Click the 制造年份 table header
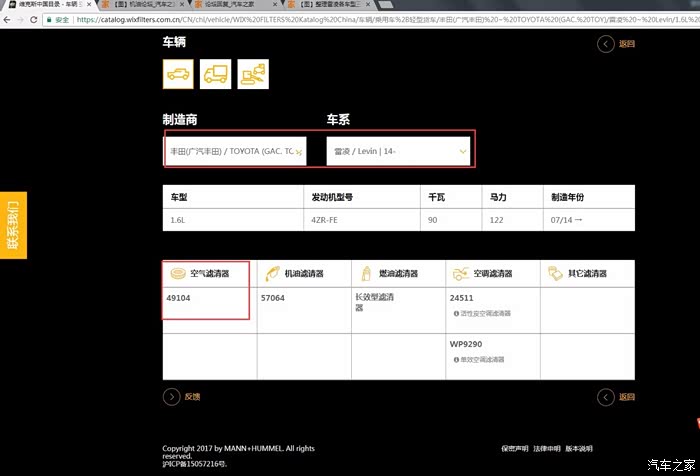The height and width of the screenshot is (476, 700). pos(589,197)
